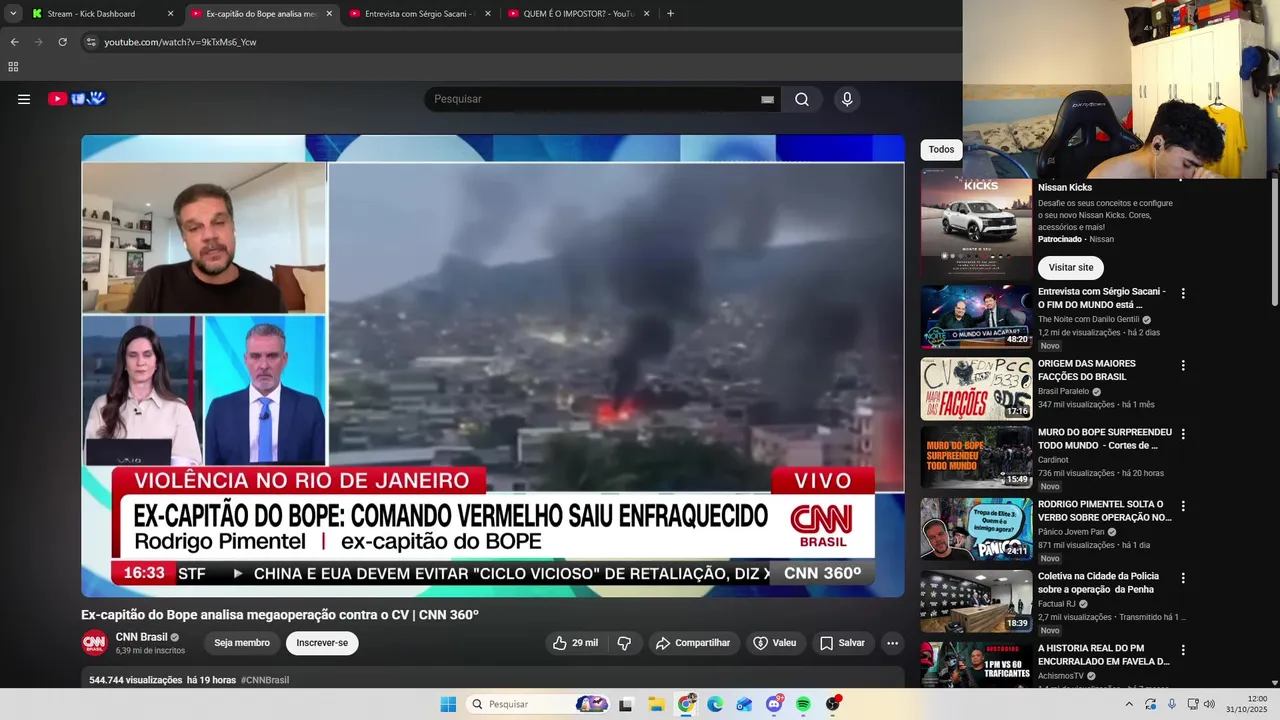This screenshot has width=1280, height=720.
Task: Open options for Entrevista com Sérgio Sacani video
Action: tap(1183, 294)
